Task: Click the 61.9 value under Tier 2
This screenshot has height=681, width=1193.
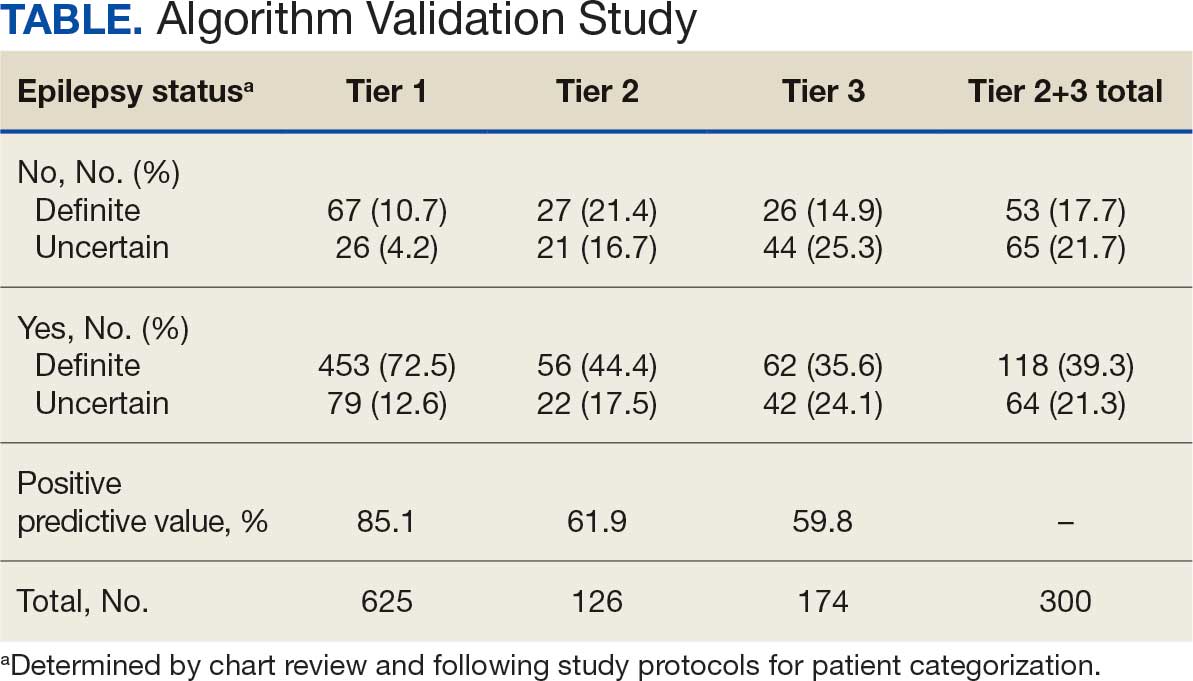Action: [597, 521]
